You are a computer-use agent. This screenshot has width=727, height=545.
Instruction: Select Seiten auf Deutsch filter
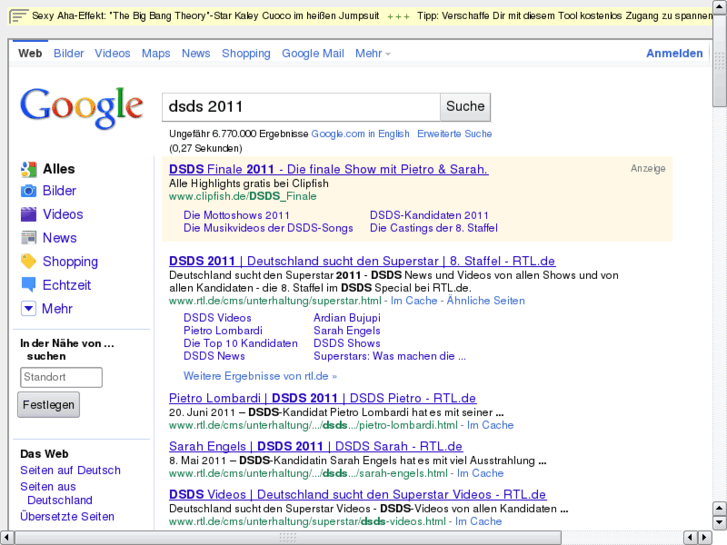[x=70, y=470]
